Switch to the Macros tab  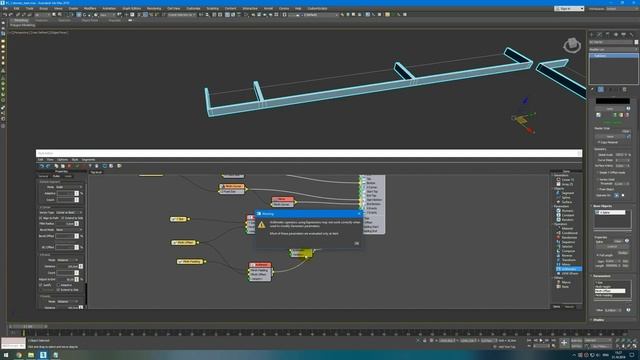[569, 307]
